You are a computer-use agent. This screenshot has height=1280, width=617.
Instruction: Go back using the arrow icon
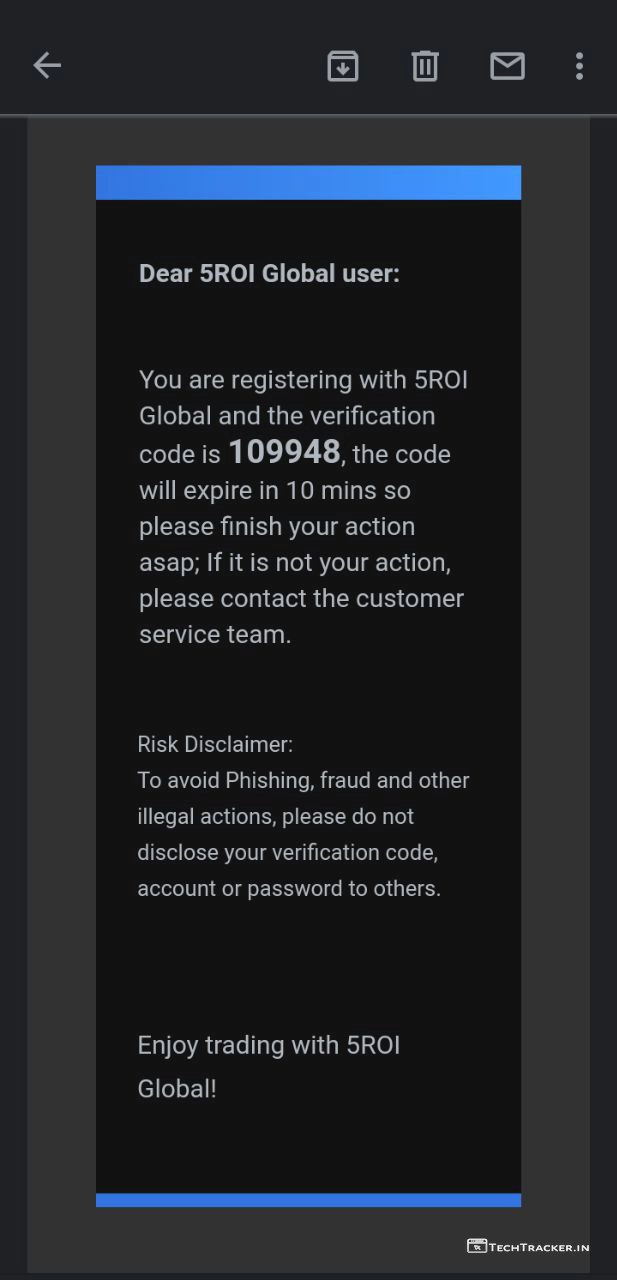point(47,66)
